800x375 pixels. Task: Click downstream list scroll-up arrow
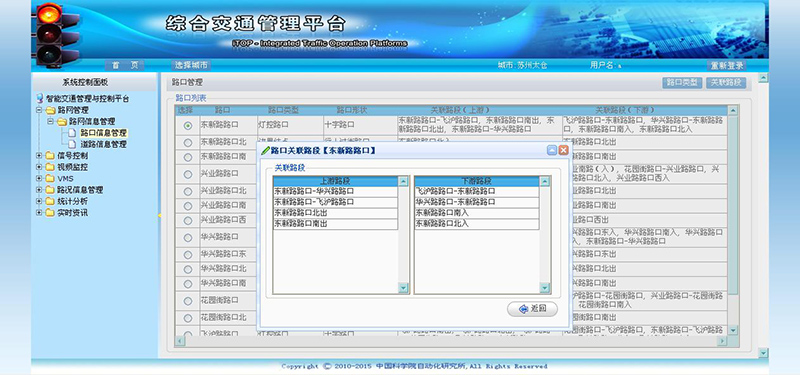(544, 181)
